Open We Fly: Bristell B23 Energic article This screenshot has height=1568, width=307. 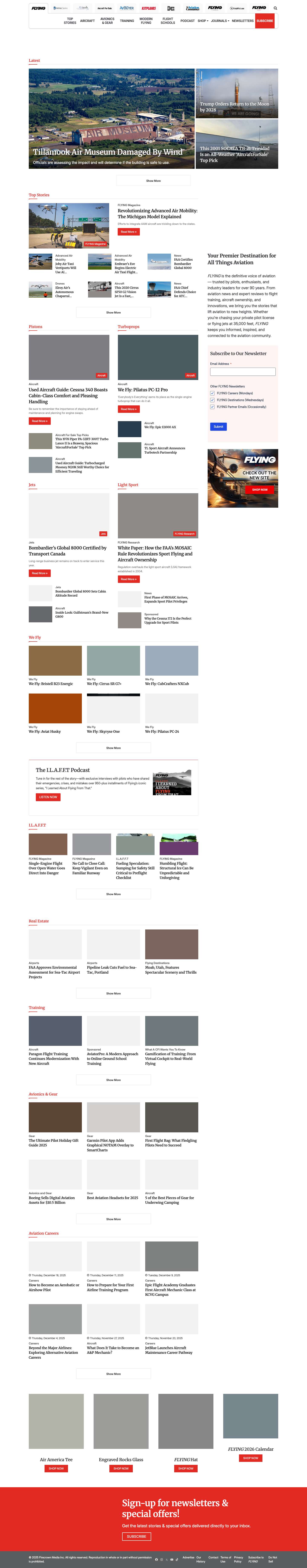point(51,684)
